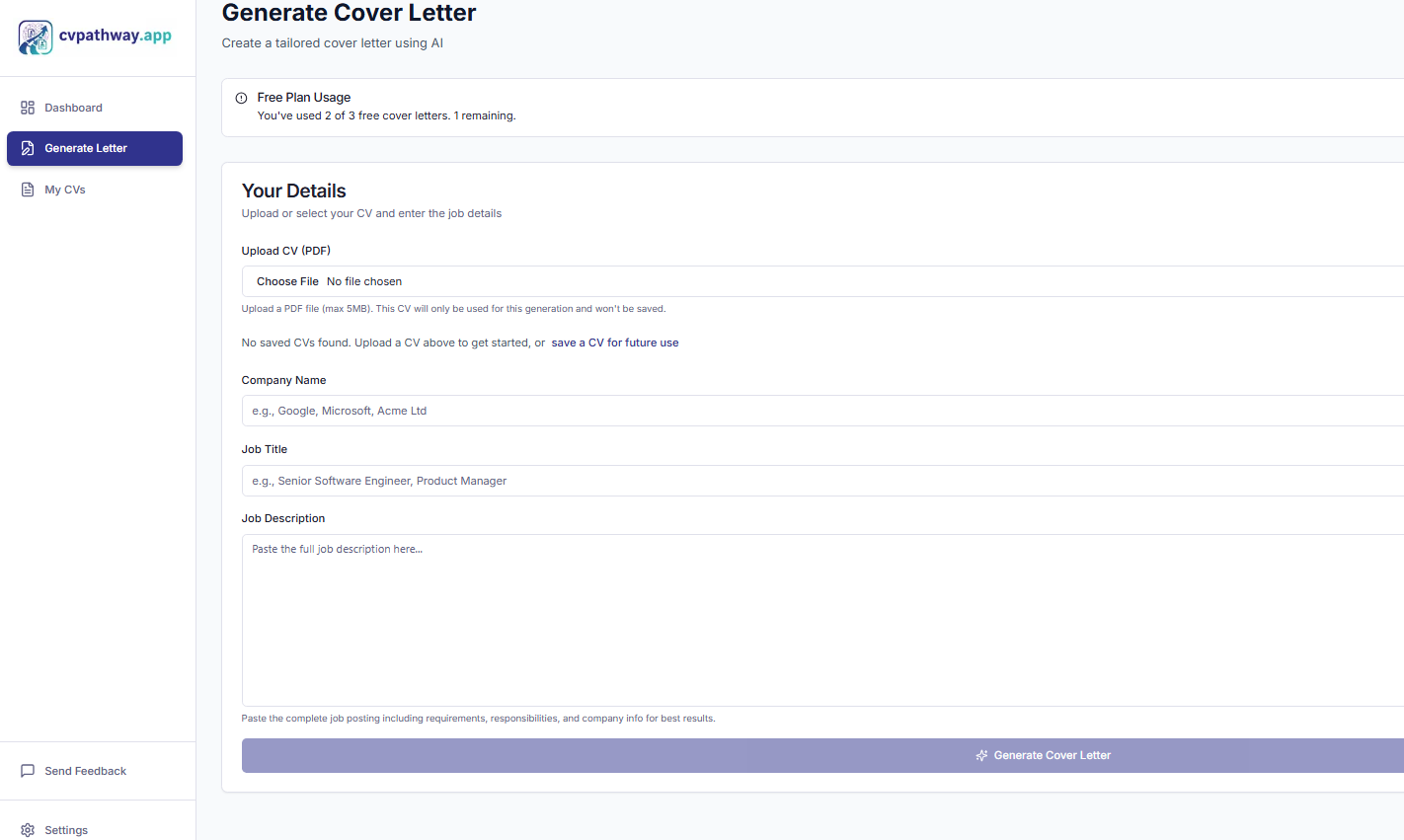
Task: Click Choose File to upload a CV
Action: [287, 281]
